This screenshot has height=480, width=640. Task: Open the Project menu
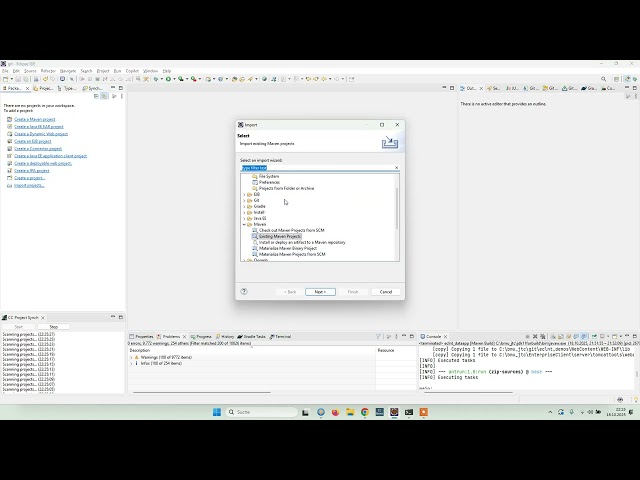[x=103, y=71]
